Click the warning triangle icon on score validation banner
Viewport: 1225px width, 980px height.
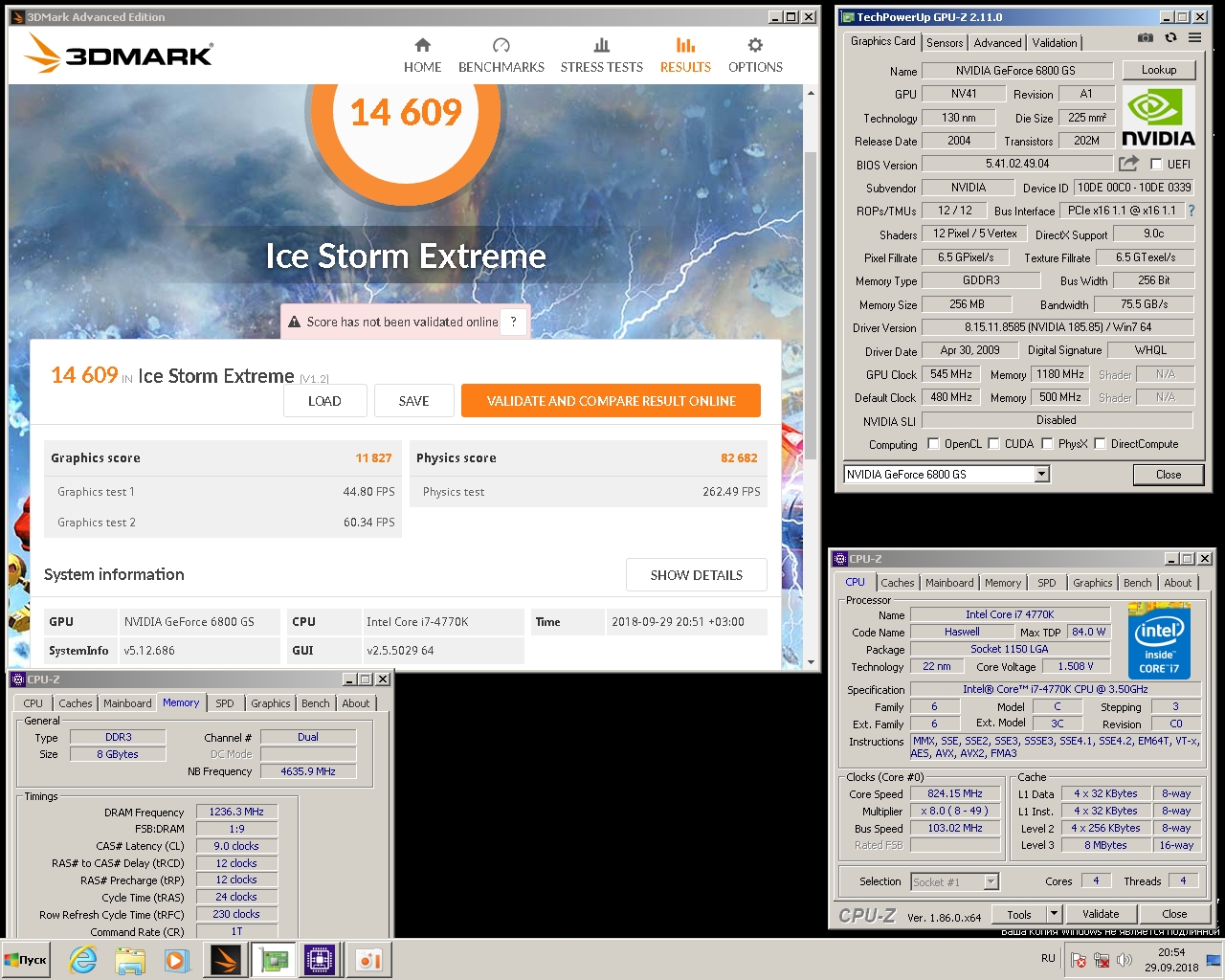click(295, 323)
